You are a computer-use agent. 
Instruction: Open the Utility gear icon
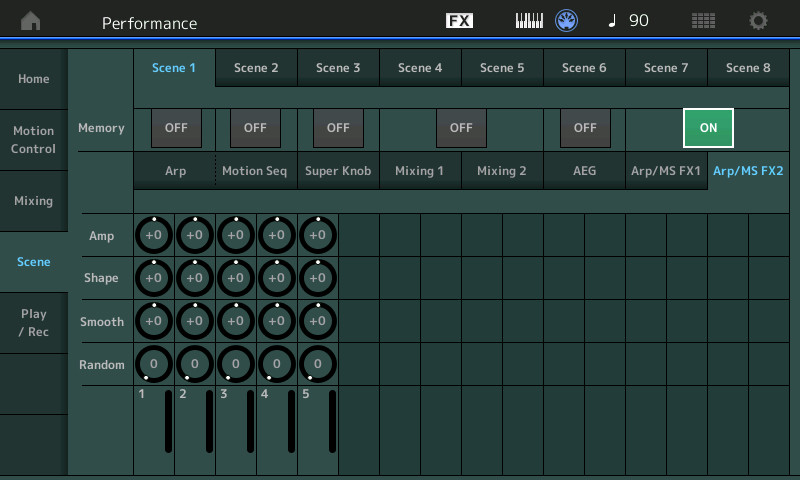click(x=759, y=21)
